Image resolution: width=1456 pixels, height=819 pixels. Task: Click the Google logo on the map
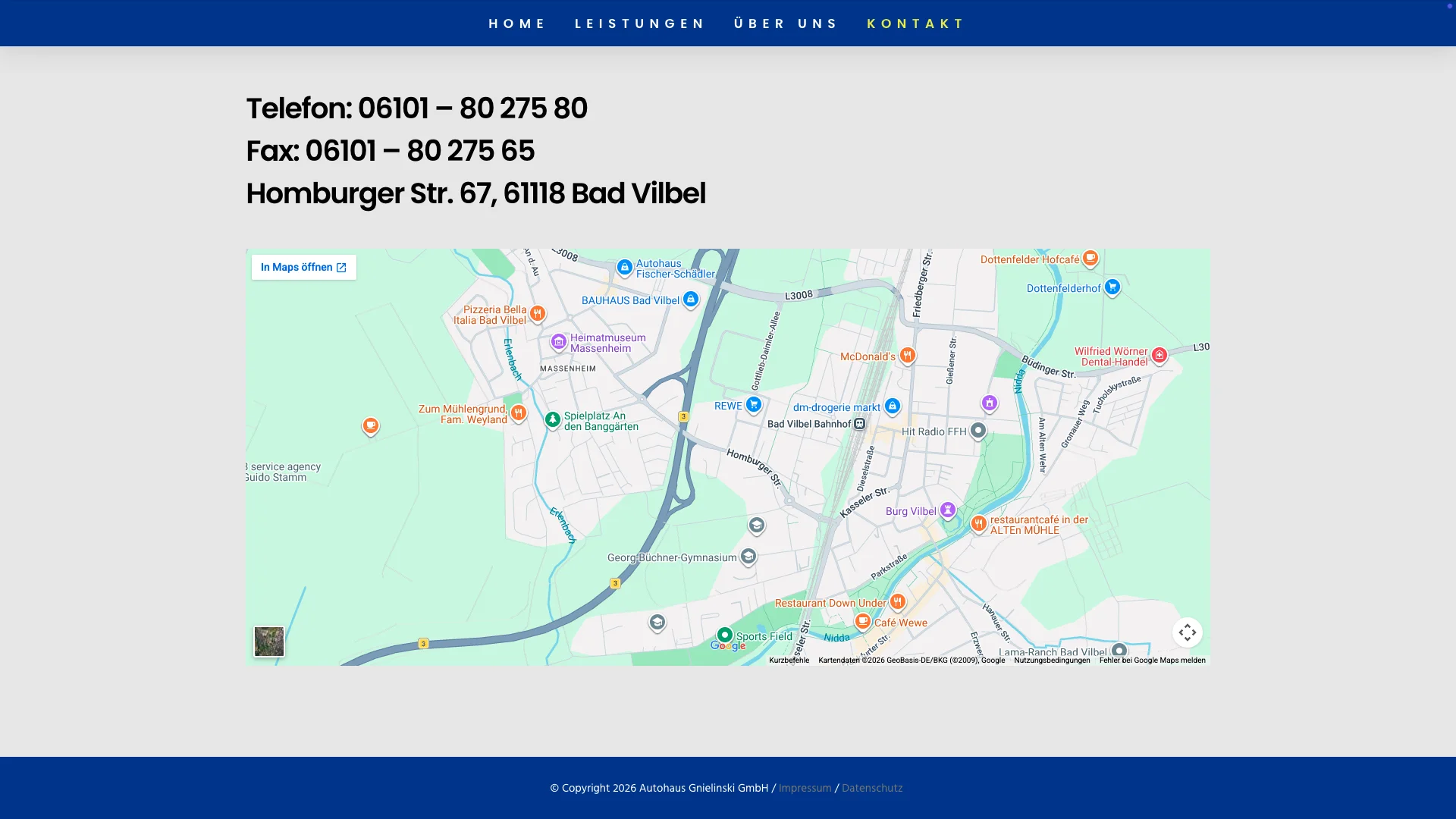click(728, 646)
